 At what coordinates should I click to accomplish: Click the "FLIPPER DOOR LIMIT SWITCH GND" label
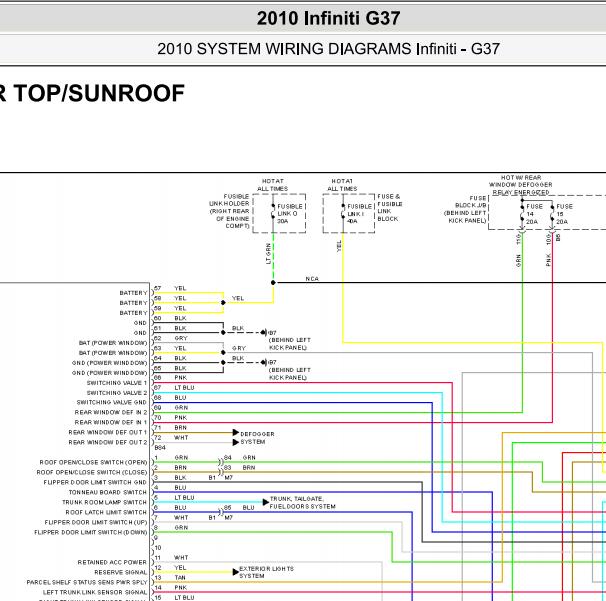click(x=95, y=482)
